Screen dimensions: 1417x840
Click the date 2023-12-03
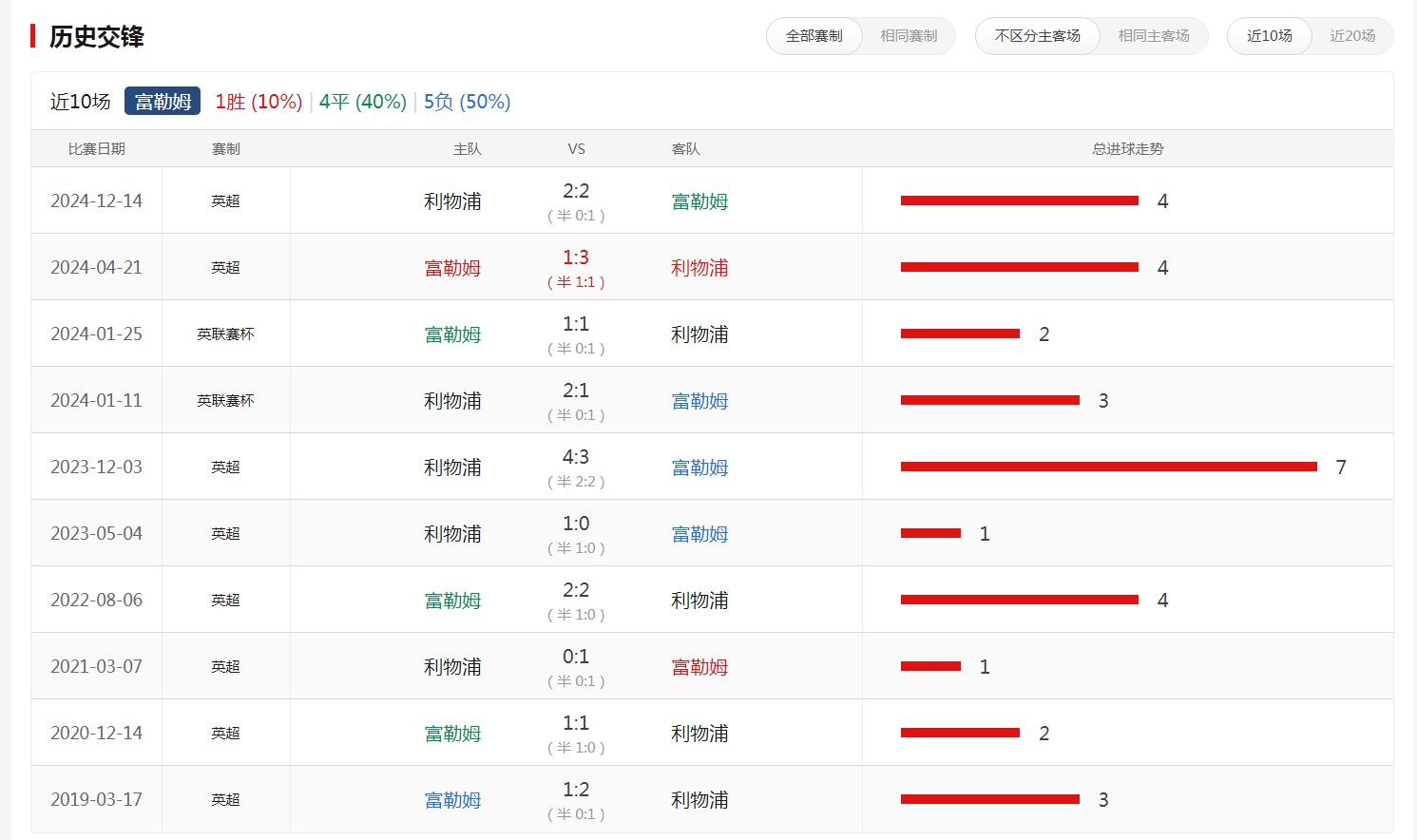click(x=97, y=467)
